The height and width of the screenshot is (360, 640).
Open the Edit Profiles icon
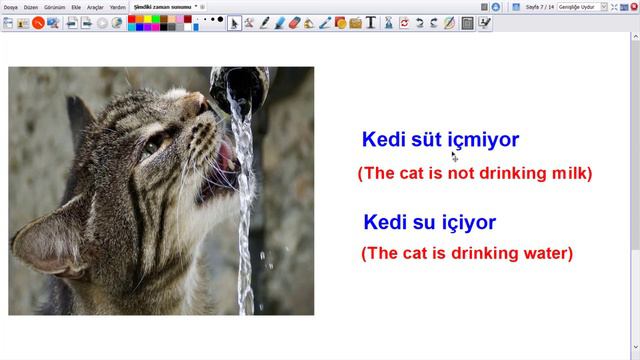[x=485, y=23]
